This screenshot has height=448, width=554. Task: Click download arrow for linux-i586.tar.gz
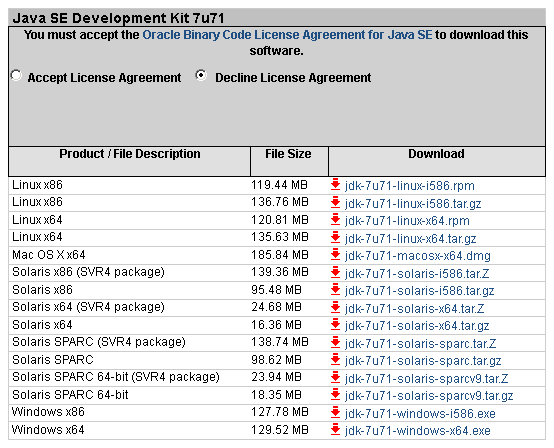coord(335,202)
